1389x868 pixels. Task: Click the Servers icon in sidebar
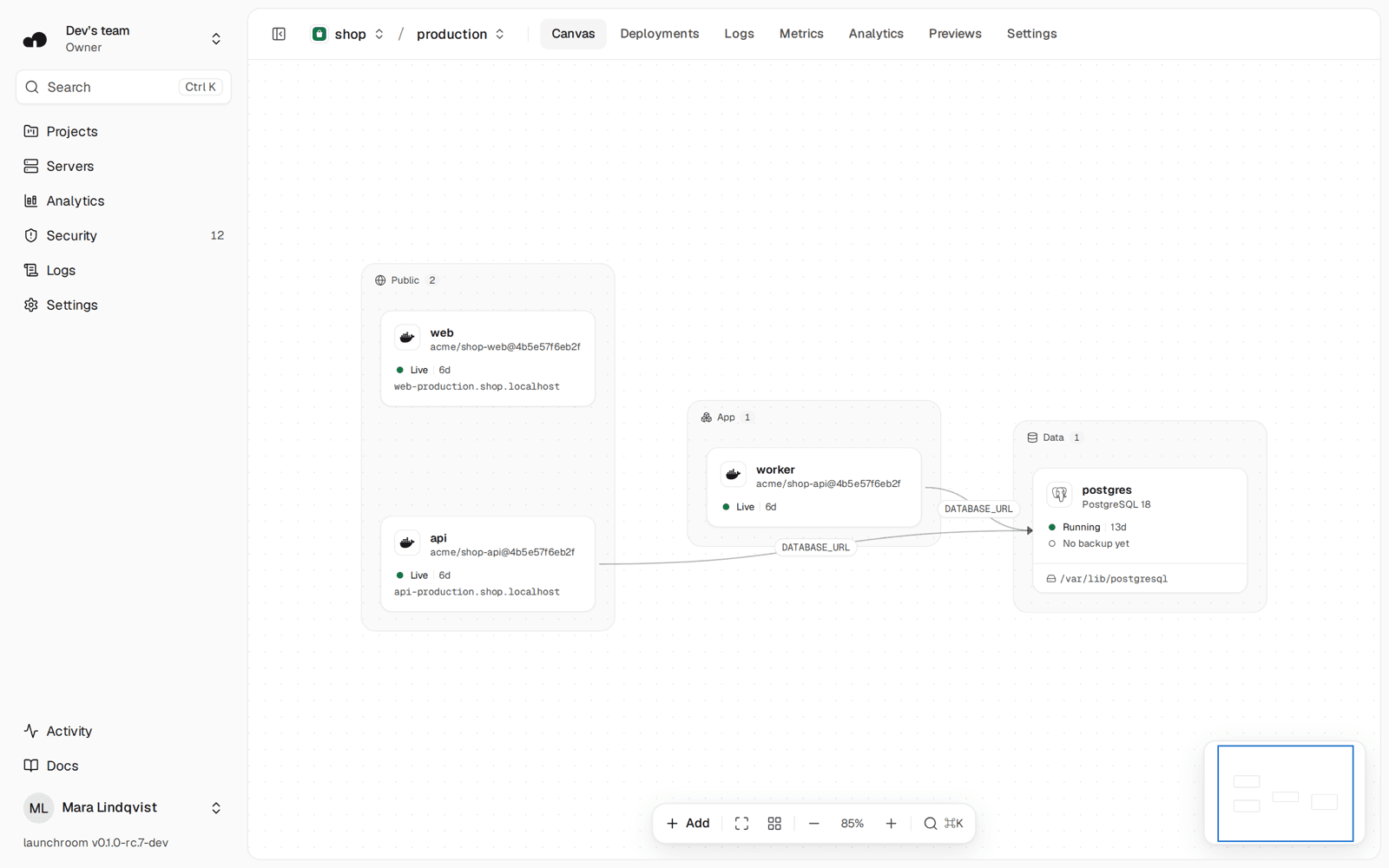[31, 166]
